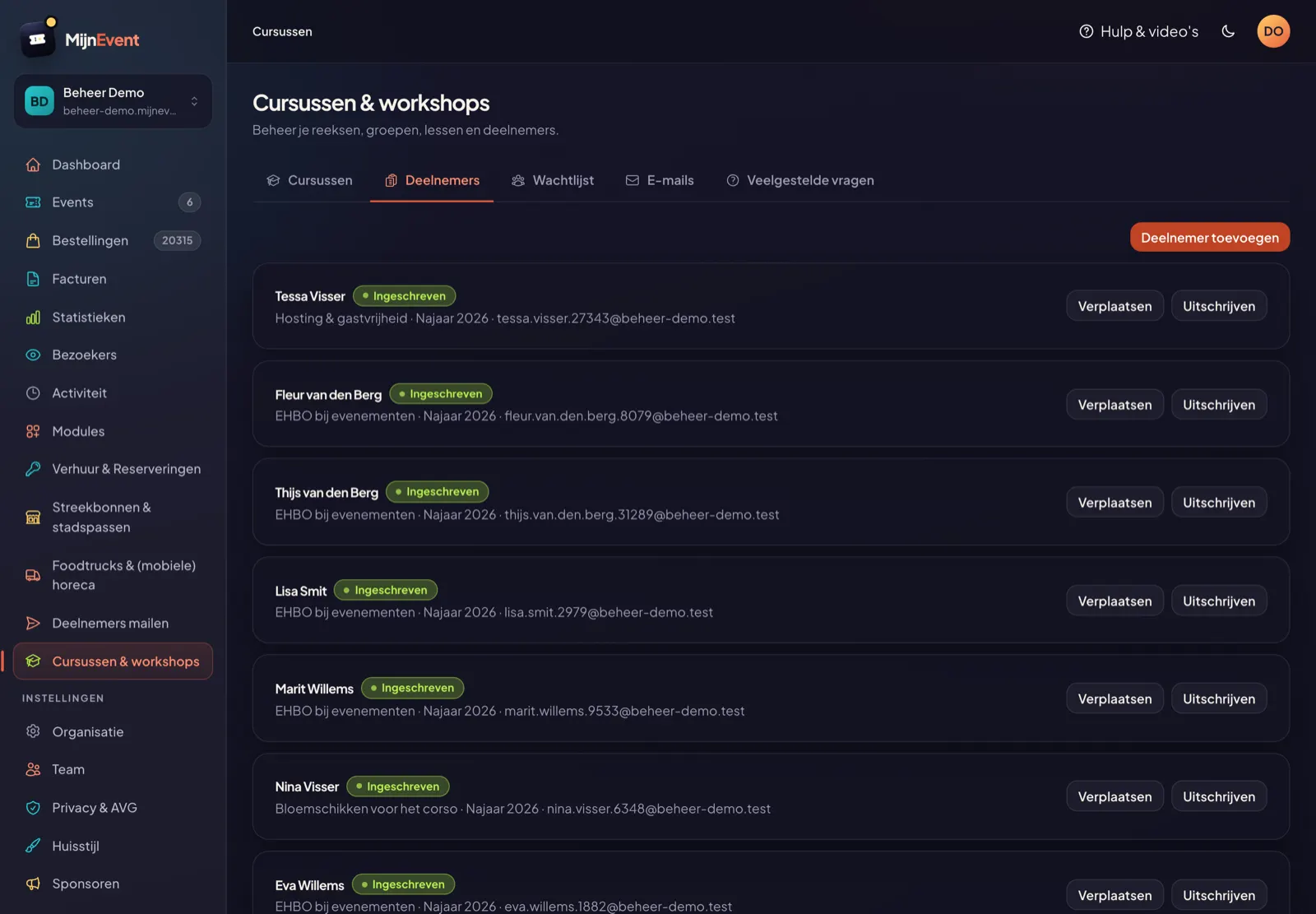The image size is (1316, 914).
Task: Click the Verhuur & Reserveringen key icon
Action: [x=33, y=469]
